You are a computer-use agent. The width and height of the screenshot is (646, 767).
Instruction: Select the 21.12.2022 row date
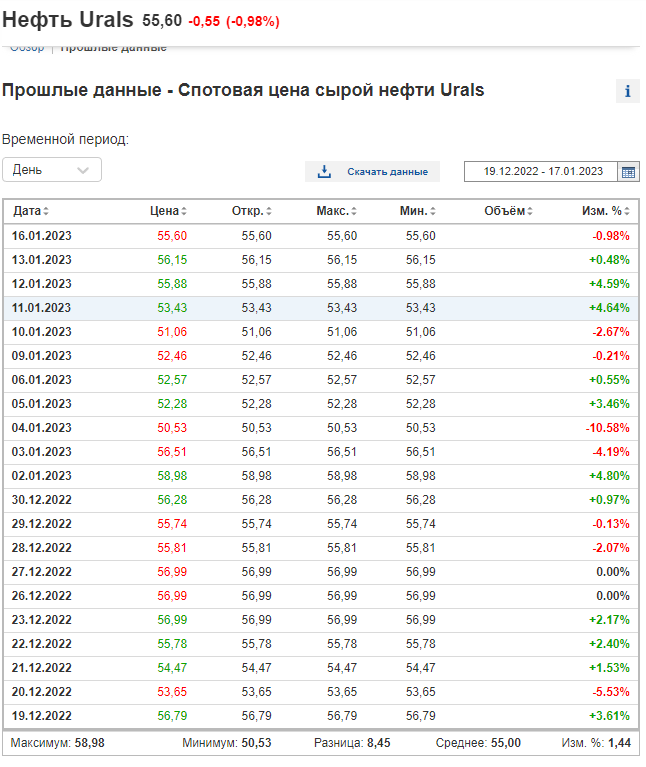[42, 667]
